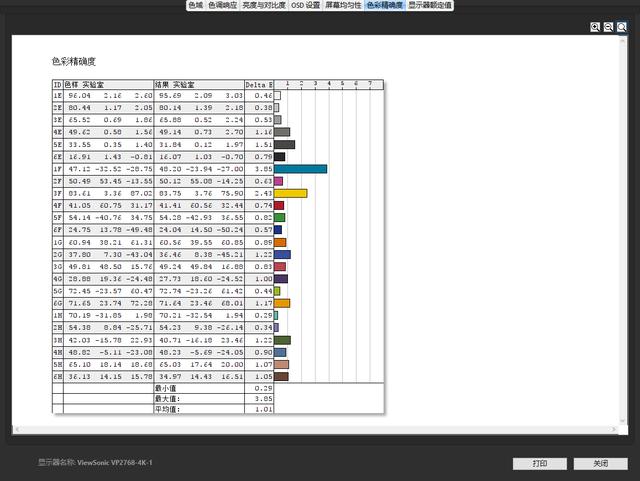The image size is (640, 481).
Task: Click the horizontal scrollbar below the report
Action: 315,429
